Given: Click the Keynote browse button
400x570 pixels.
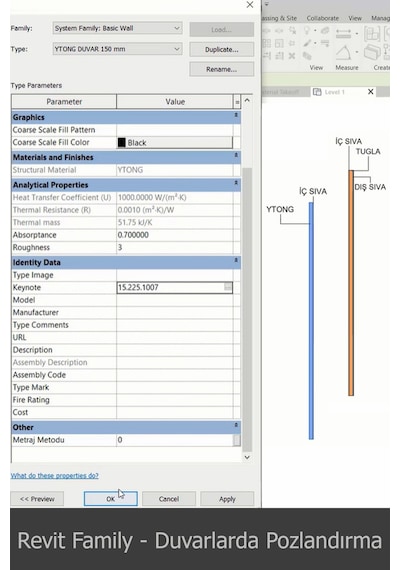Looking at the screenshot, I should pos(228,288).
